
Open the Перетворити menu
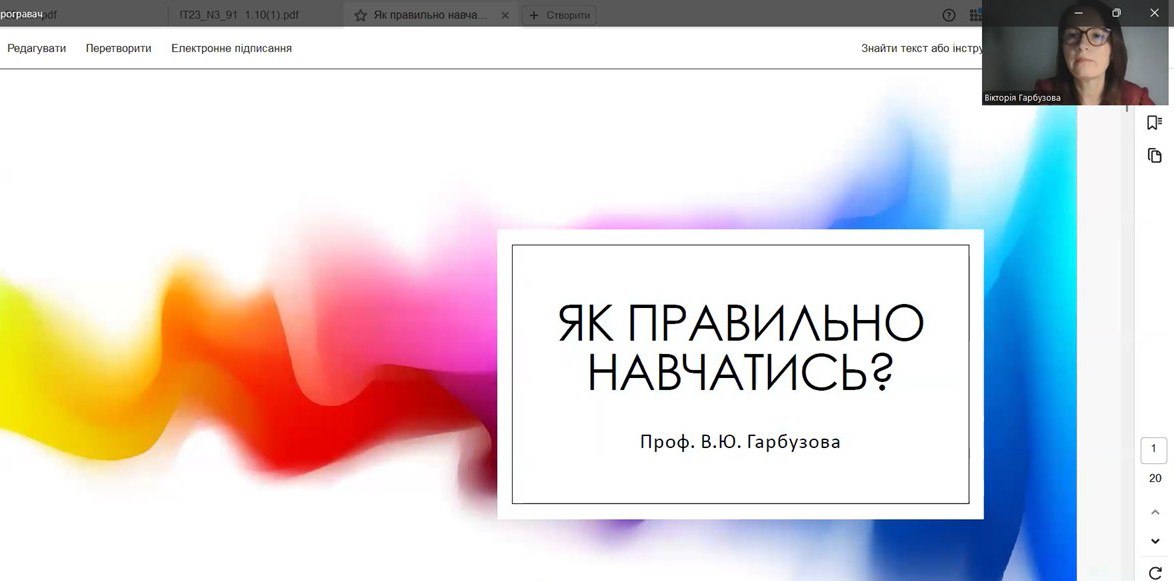(119, 48)
